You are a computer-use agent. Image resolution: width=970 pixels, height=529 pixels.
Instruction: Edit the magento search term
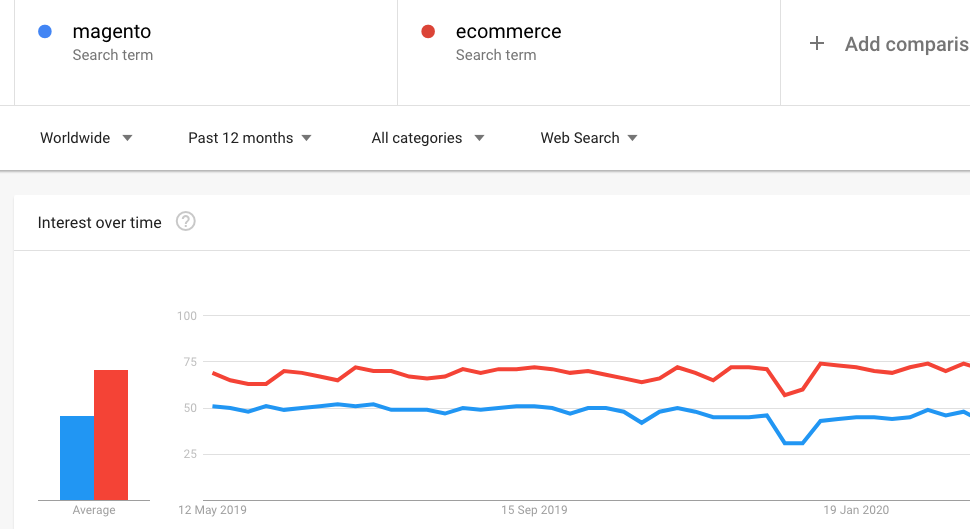coord(112,32)
